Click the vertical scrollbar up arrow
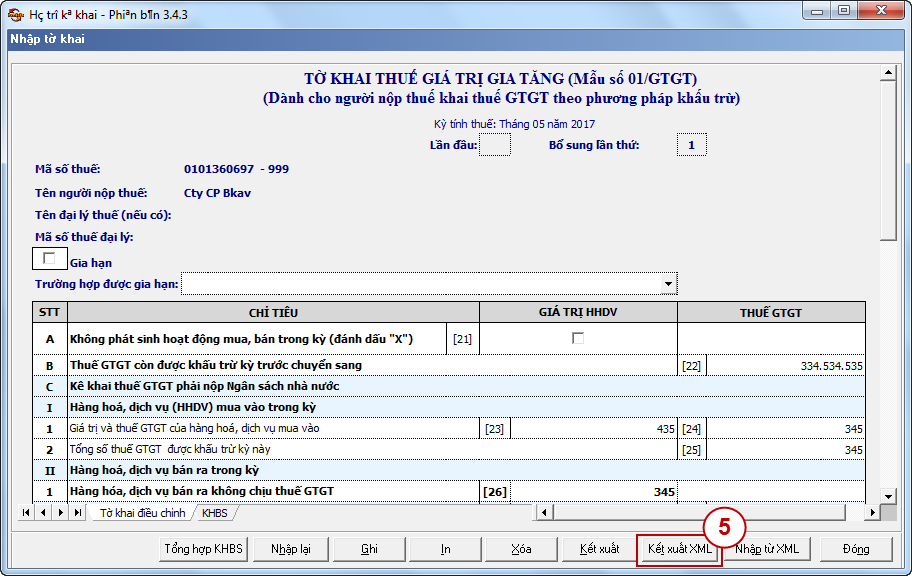912x576 pixels. point(887,73)
